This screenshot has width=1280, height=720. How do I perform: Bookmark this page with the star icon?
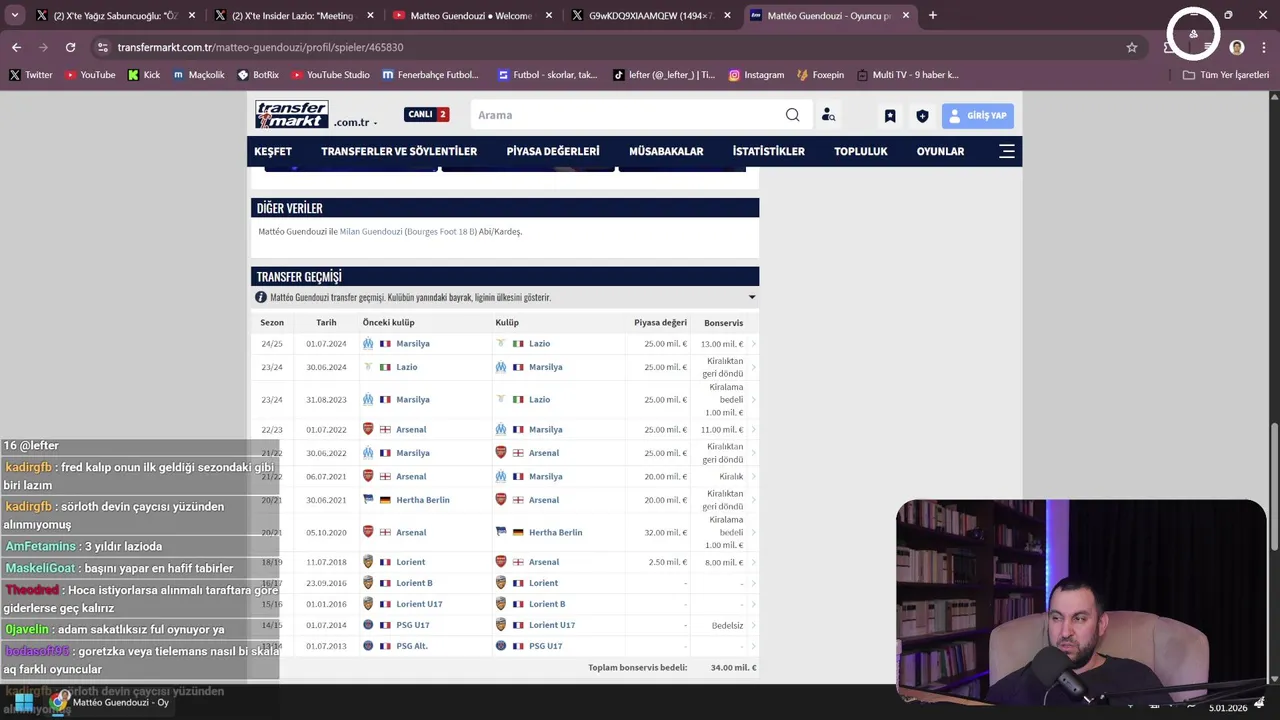pyautogui.click(x=1132, y=47)
